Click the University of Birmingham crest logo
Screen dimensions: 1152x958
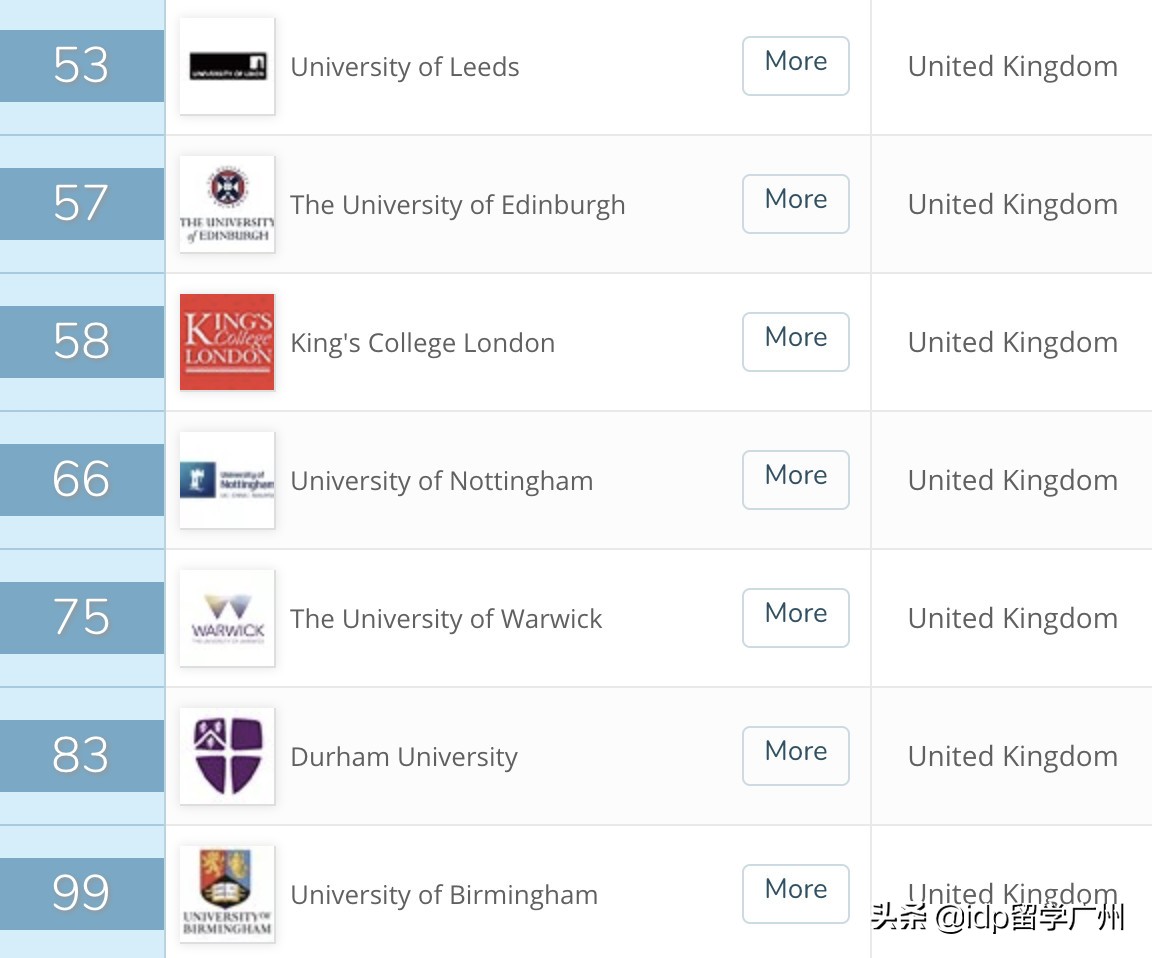(227, 894)
